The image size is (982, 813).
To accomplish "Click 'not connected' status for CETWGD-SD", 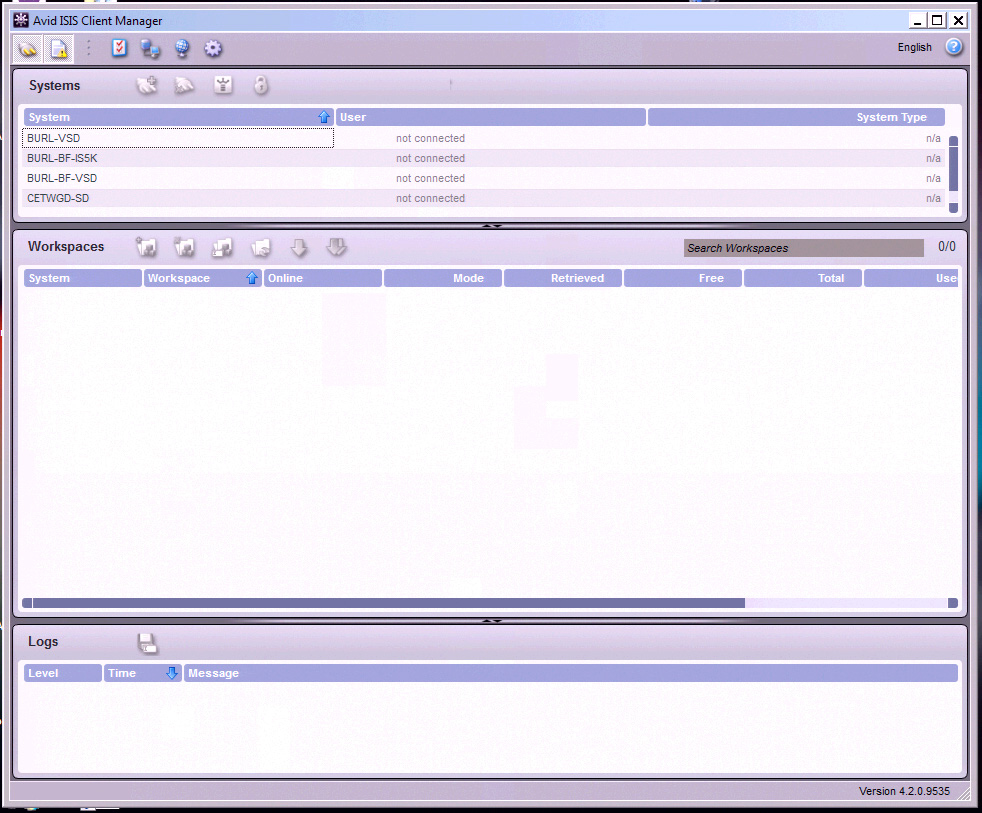I will coord(430,199).
